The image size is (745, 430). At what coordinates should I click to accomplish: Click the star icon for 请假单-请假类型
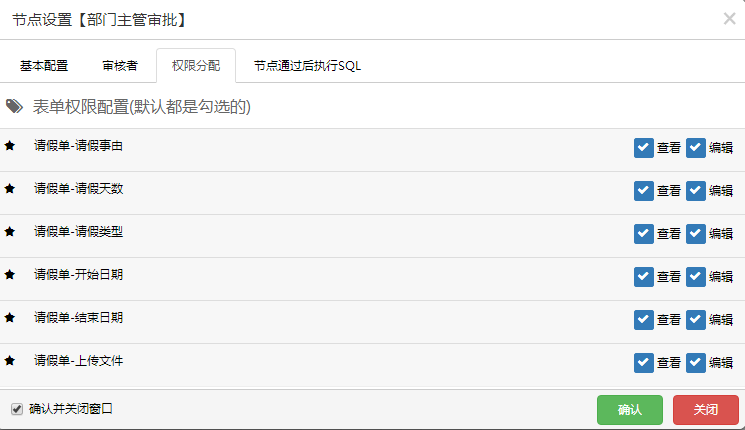tap(10, 231)
